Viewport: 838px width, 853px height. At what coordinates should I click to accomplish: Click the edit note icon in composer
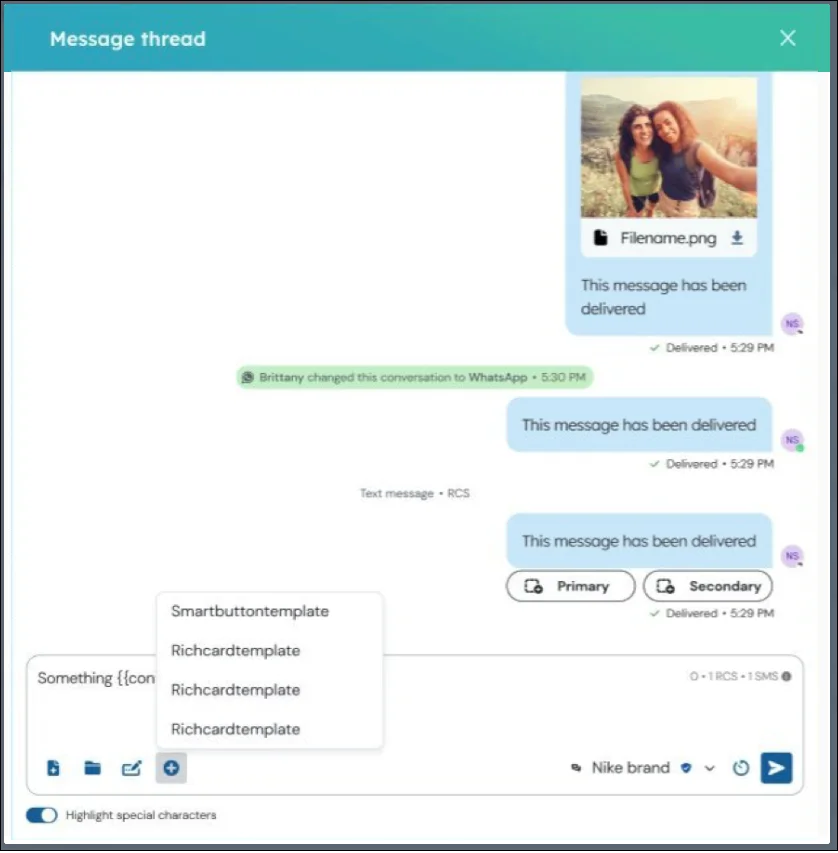(132, 768)
